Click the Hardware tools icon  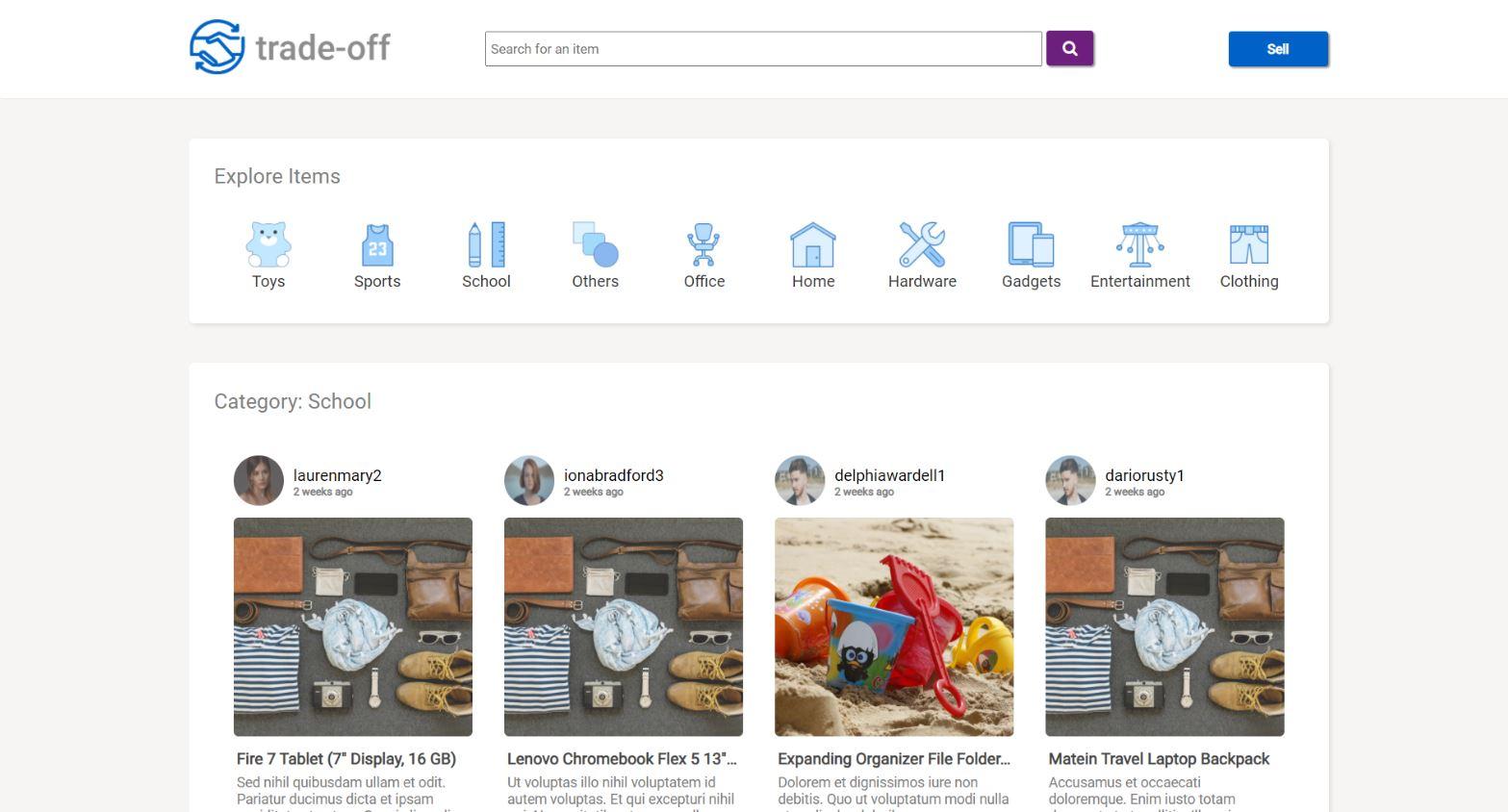click(x=922, y=245)
